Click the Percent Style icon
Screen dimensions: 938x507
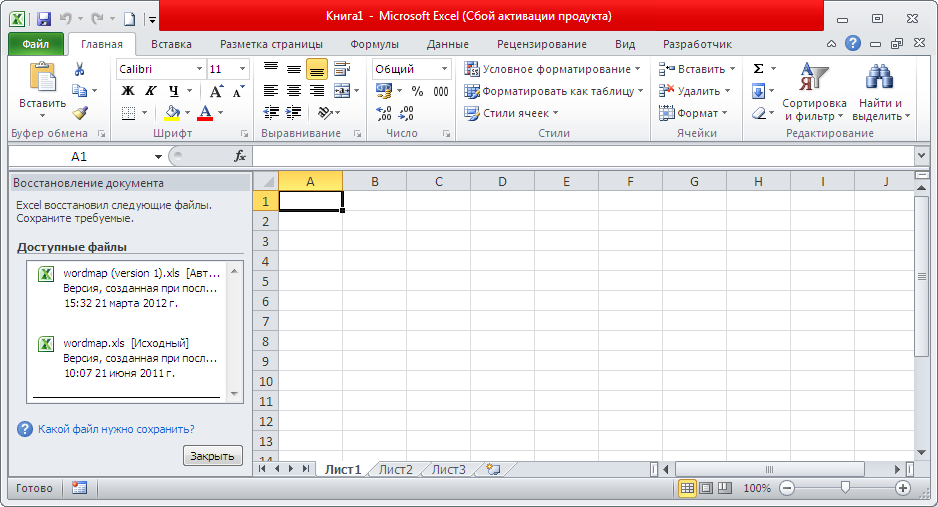point(418,91)
